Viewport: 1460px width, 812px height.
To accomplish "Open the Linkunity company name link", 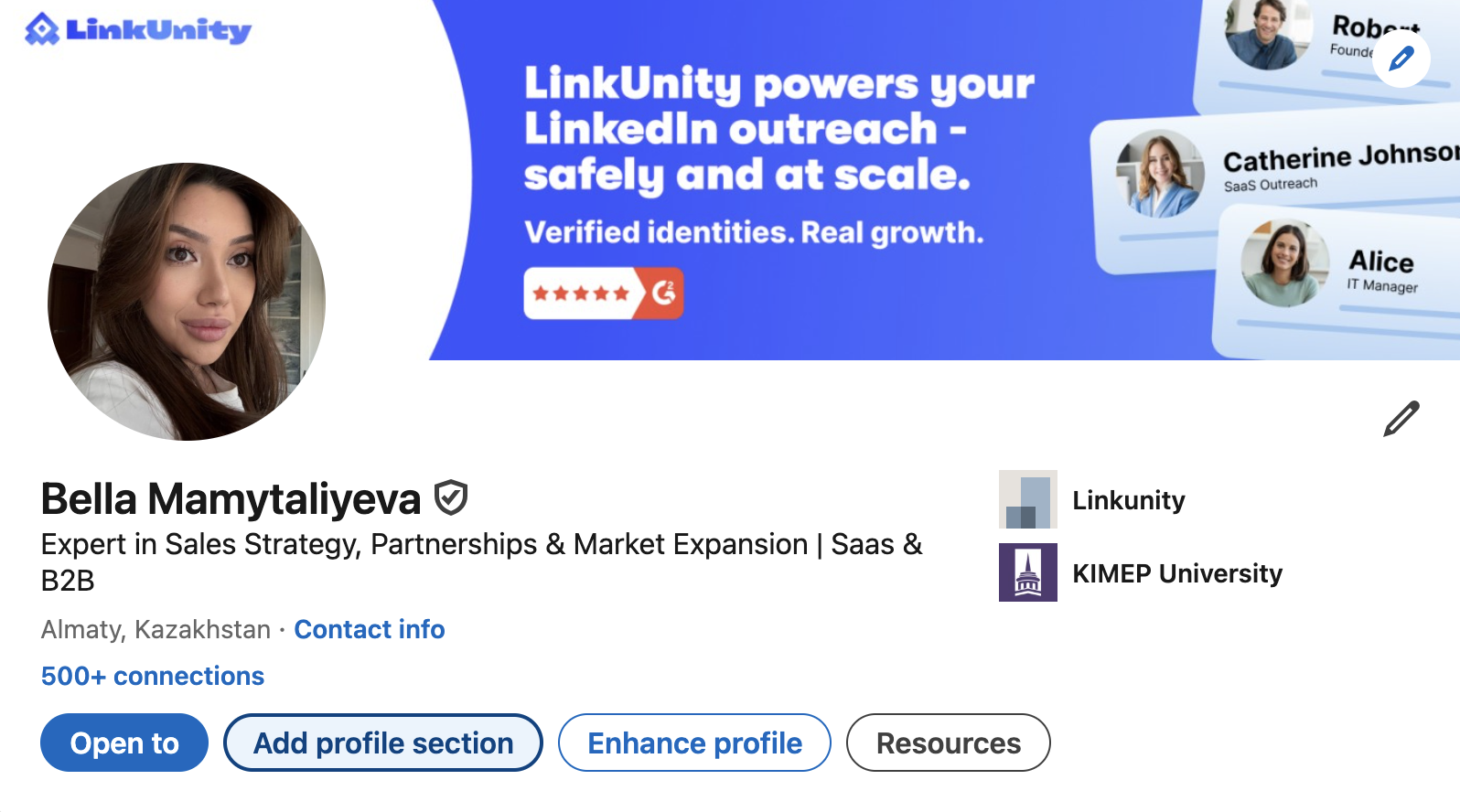I will coord(1128,500).
